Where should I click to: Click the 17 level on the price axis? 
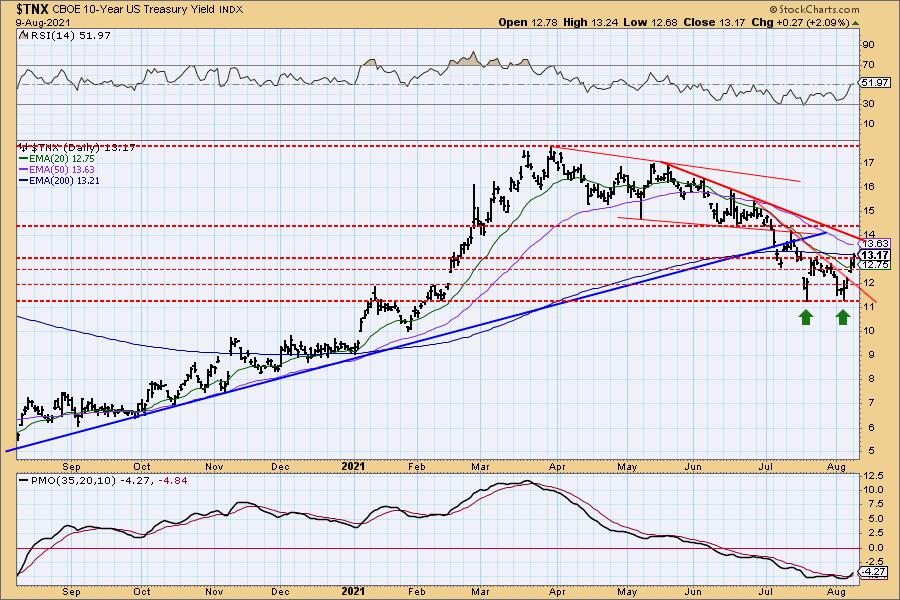[868, 162]
